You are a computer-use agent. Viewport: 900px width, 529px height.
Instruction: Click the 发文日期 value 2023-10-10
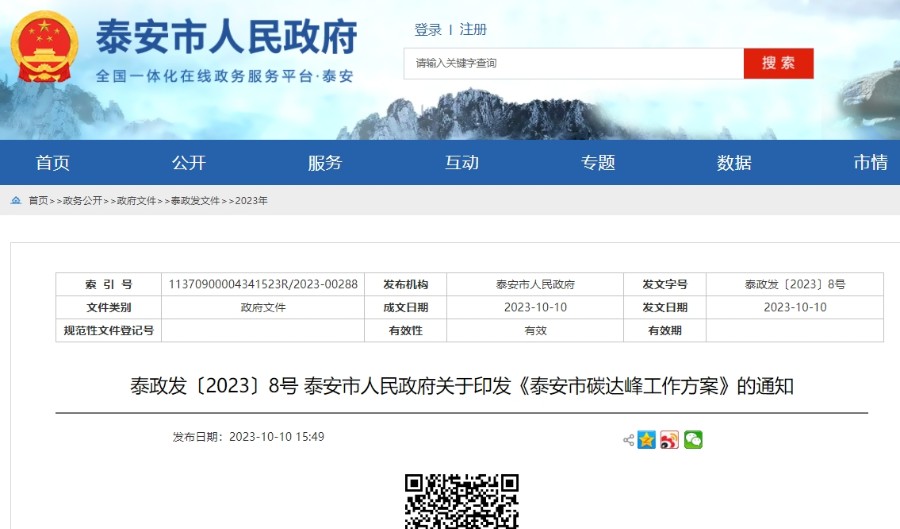(x=795, y=308)
